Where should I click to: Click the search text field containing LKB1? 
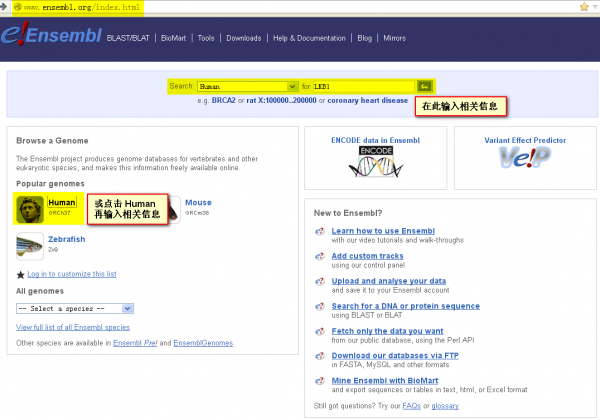pyautogui.click(x=364, y=86)
